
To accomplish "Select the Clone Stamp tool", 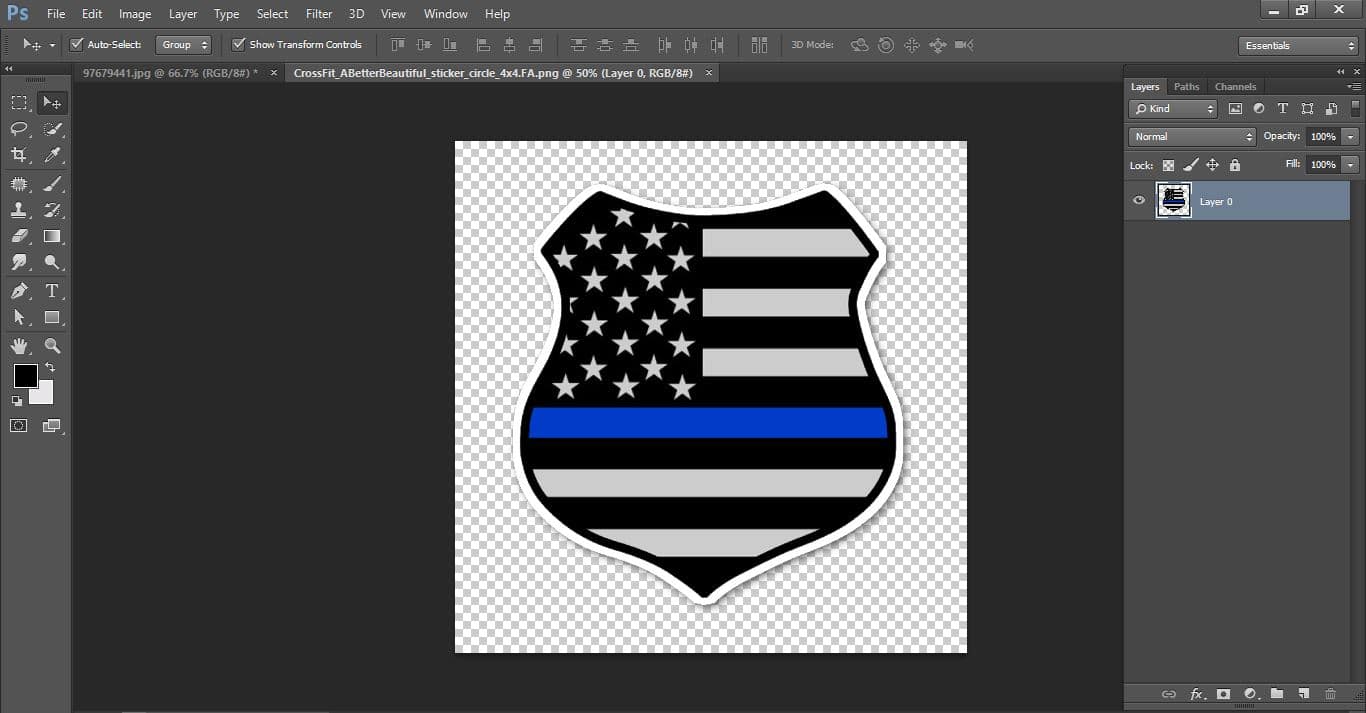I will pyautogui.click(x=19, y=210).
